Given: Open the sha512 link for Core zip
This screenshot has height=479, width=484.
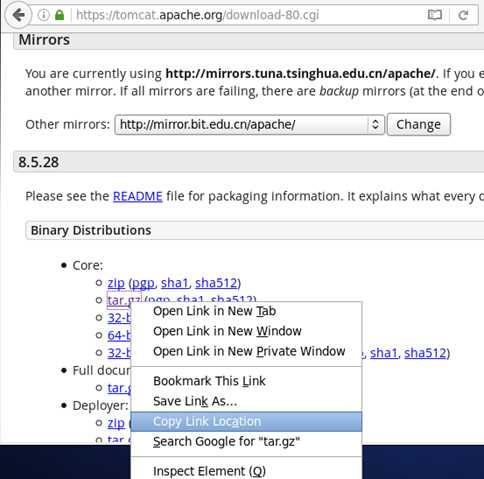Looking at the screenshot, I should tap(216, 283).
